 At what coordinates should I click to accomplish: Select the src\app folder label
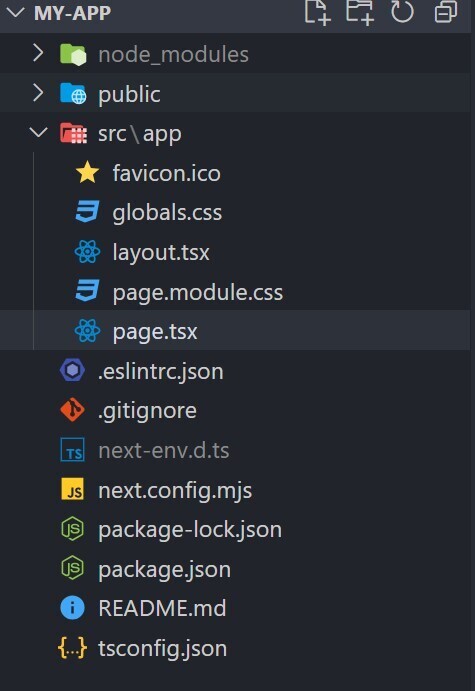pyautogui.click(x=140, y=134)
